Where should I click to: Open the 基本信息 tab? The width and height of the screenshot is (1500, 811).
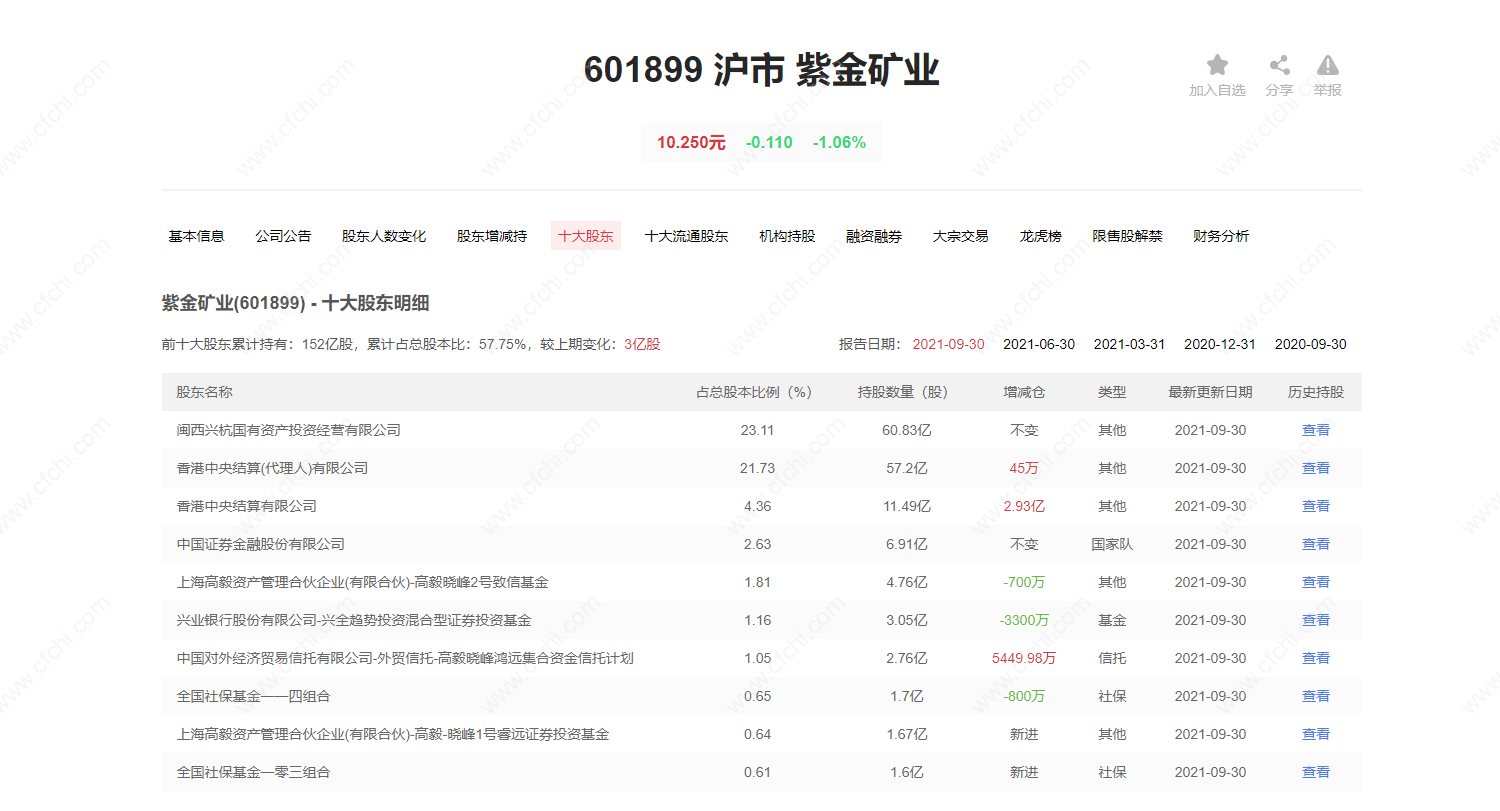196,236
